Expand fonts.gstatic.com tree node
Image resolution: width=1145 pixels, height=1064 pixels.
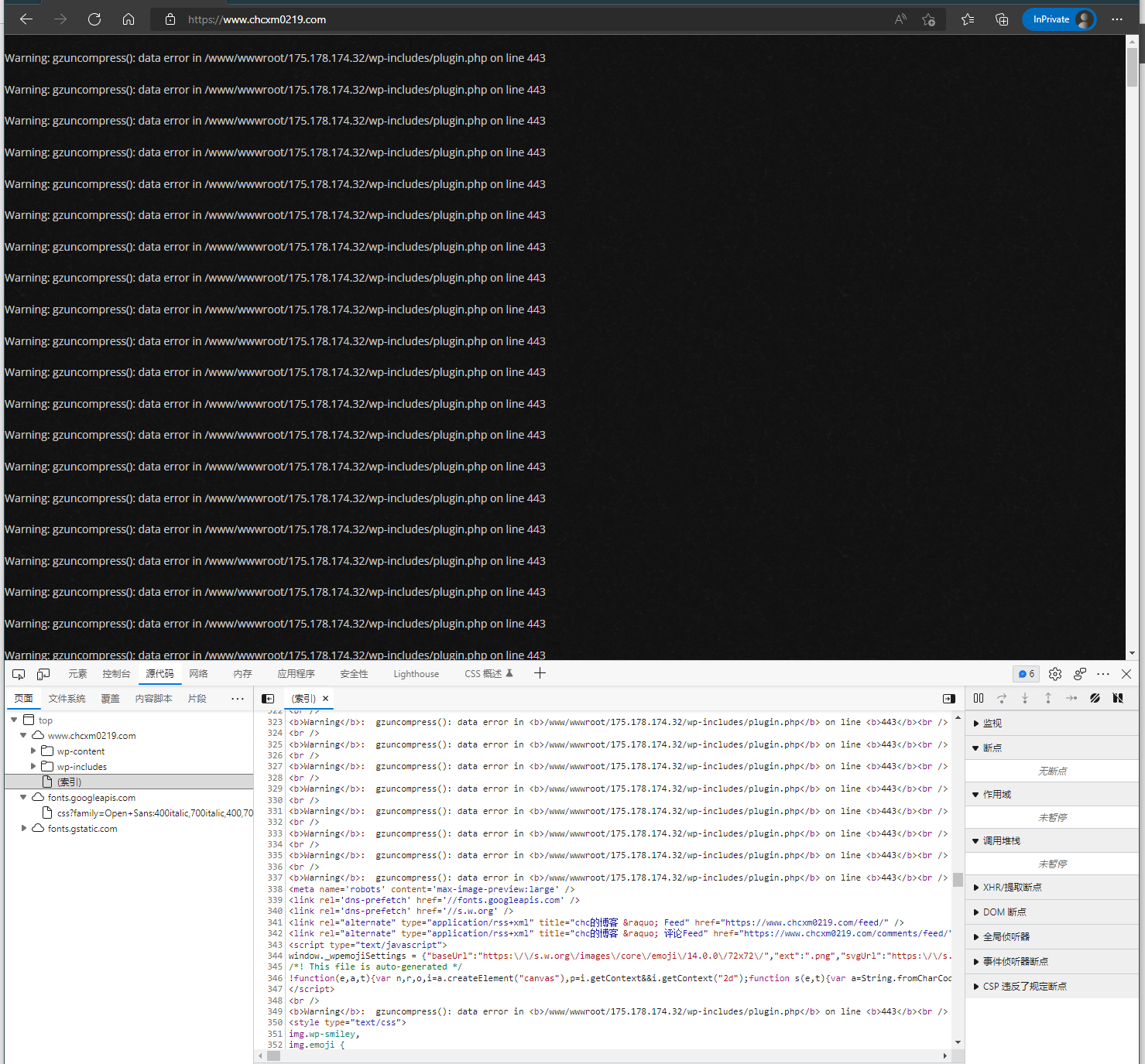23,829
